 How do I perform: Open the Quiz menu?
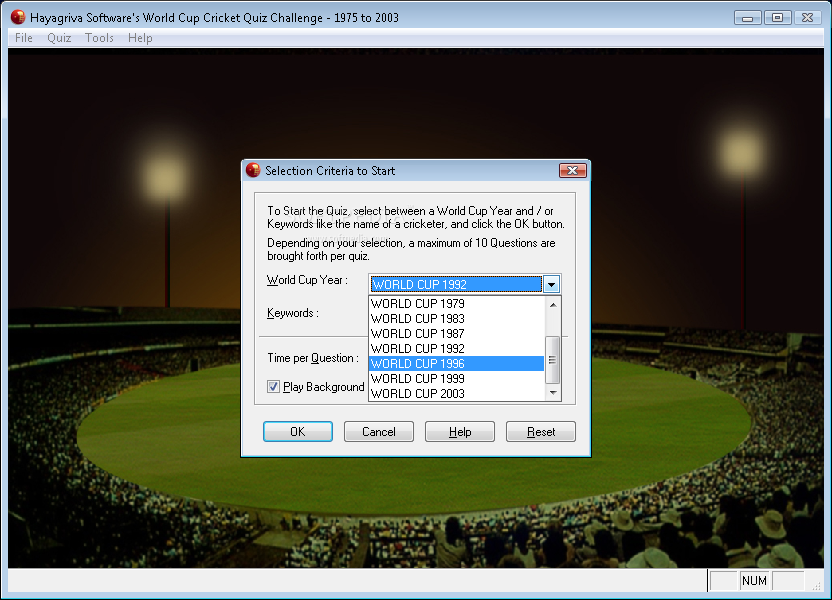(x=59, y=38)
